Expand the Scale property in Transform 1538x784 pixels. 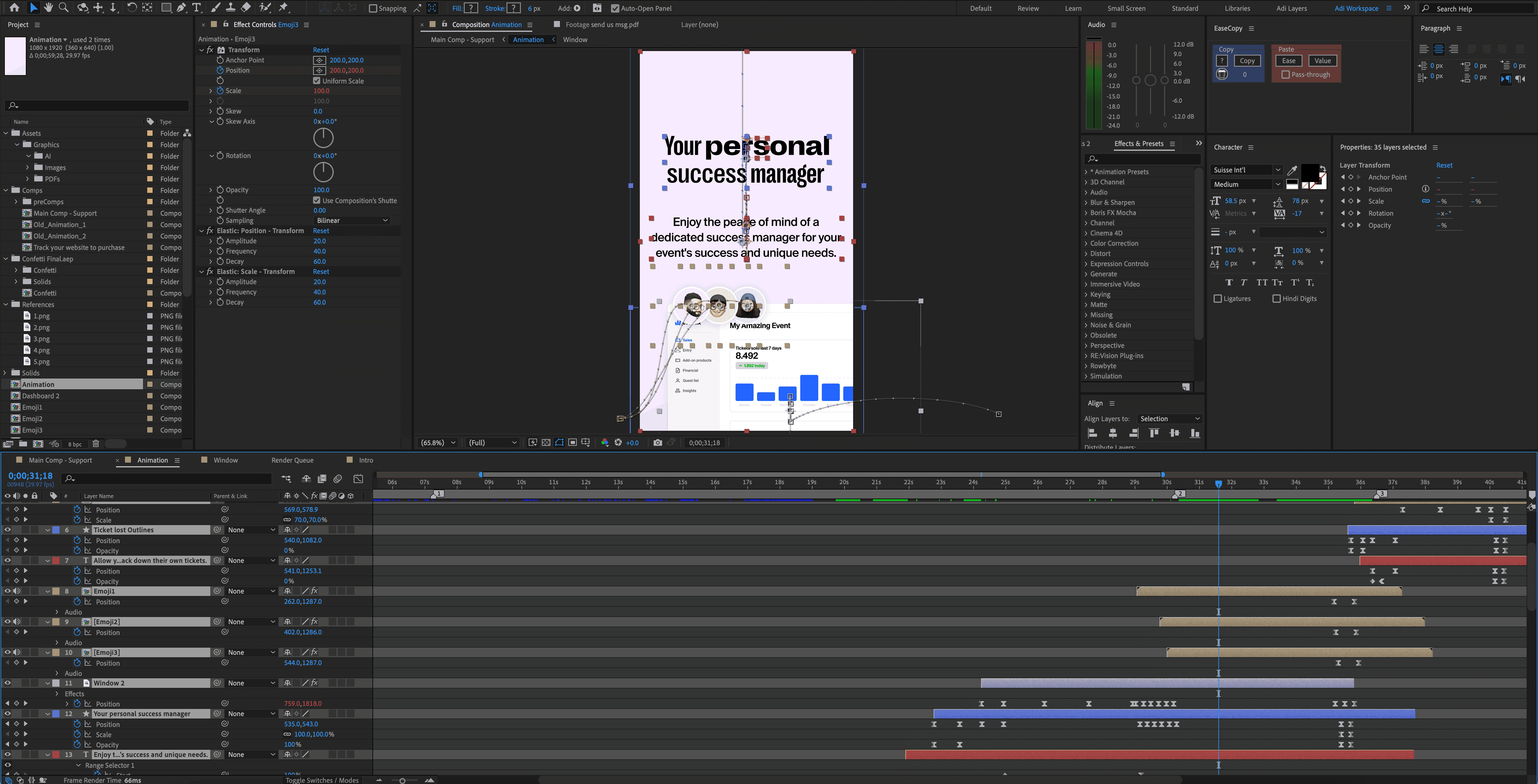(x=210, y=91)
